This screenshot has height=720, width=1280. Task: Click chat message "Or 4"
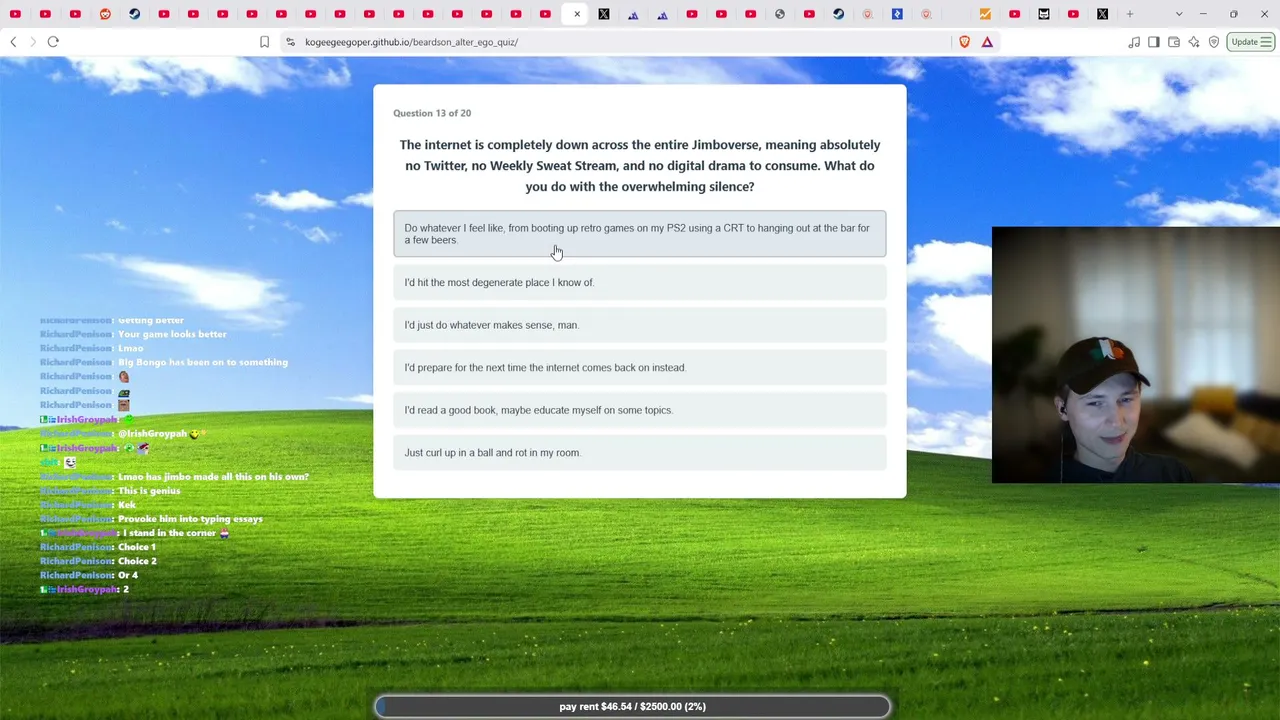click(x=128, y=575)
